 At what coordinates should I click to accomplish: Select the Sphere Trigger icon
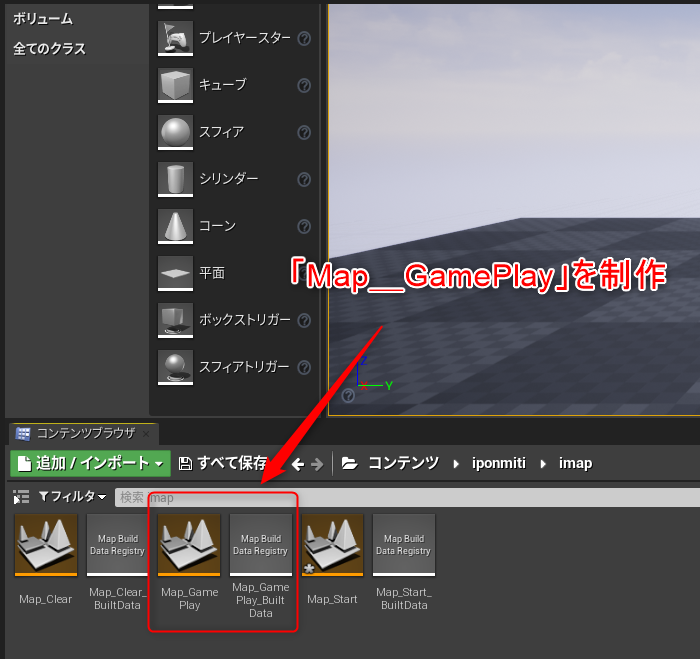(x=175, y=367)
